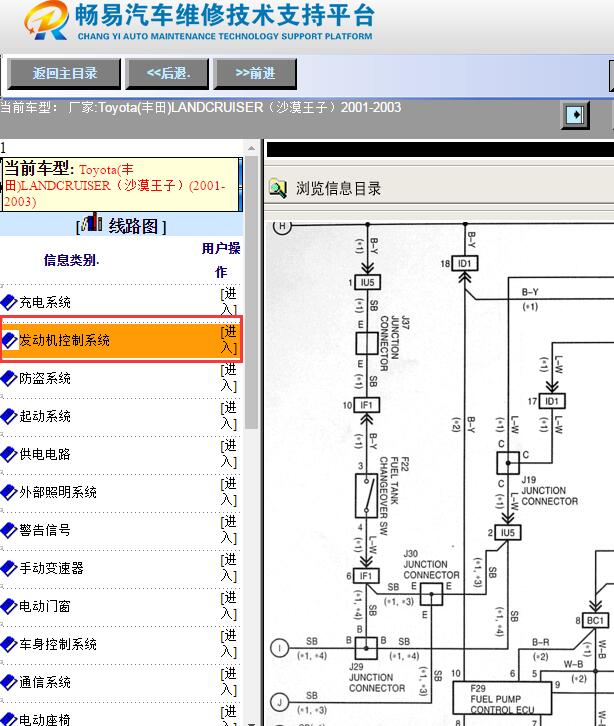This screenshot has width=614, height=726.
Task: Click the 线路图 section title
Action: pyautogui.click(x=133, y=226)
